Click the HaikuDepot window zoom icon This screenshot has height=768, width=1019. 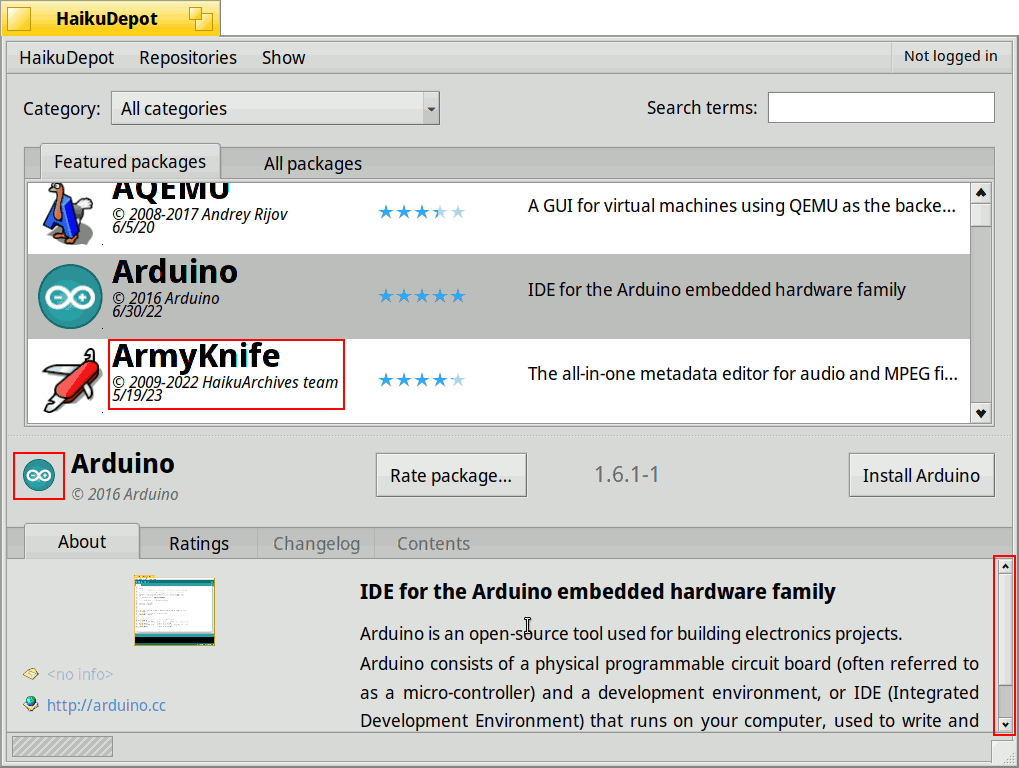pos(201,19)
